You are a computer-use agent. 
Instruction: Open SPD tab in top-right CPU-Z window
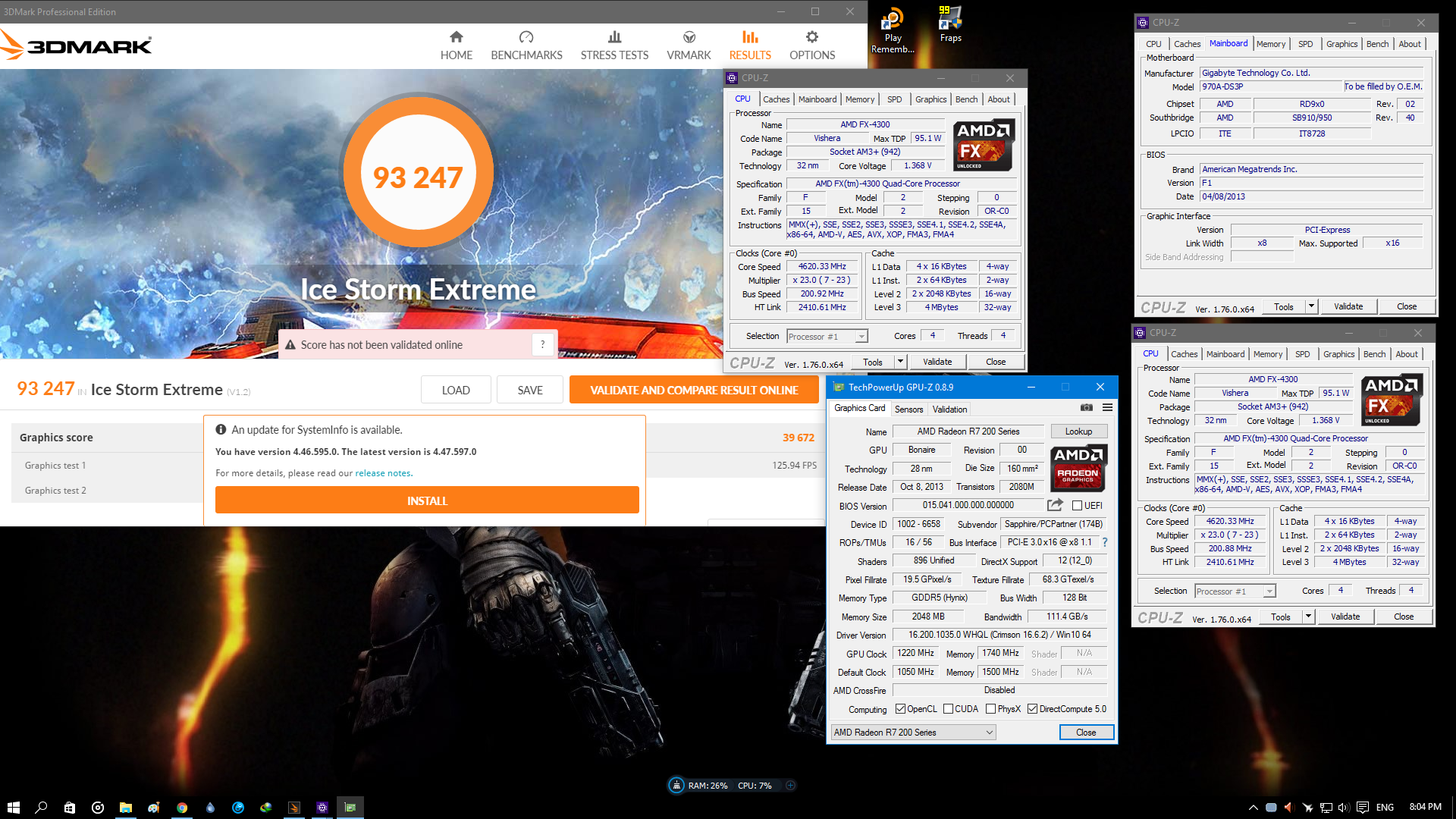[x=1305, y=44]
